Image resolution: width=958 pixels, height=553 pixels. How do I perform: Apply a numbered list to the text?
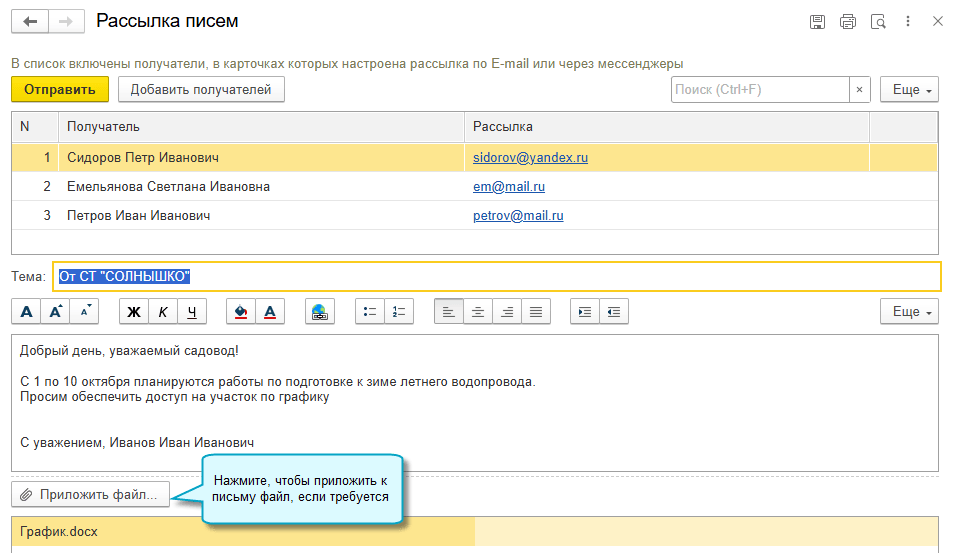(x=398, y=312)
